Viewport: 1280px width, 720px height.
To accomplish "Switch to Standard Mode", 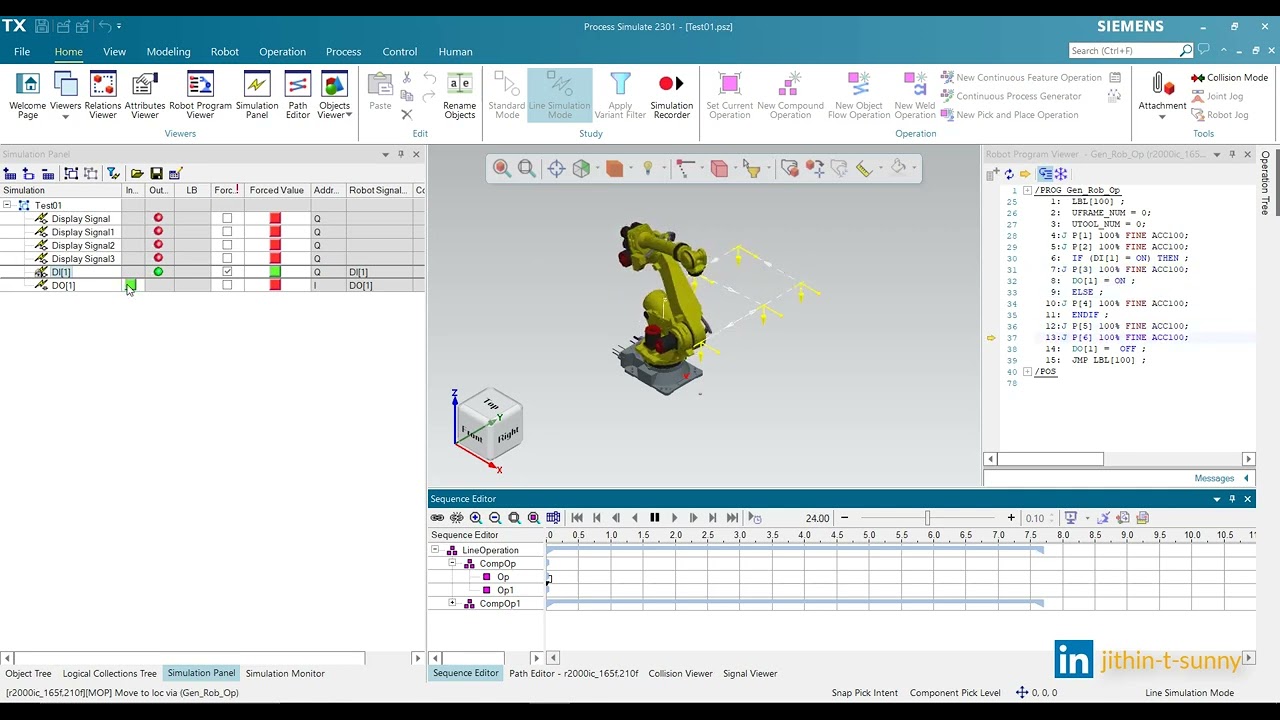I will click(507, 96).
